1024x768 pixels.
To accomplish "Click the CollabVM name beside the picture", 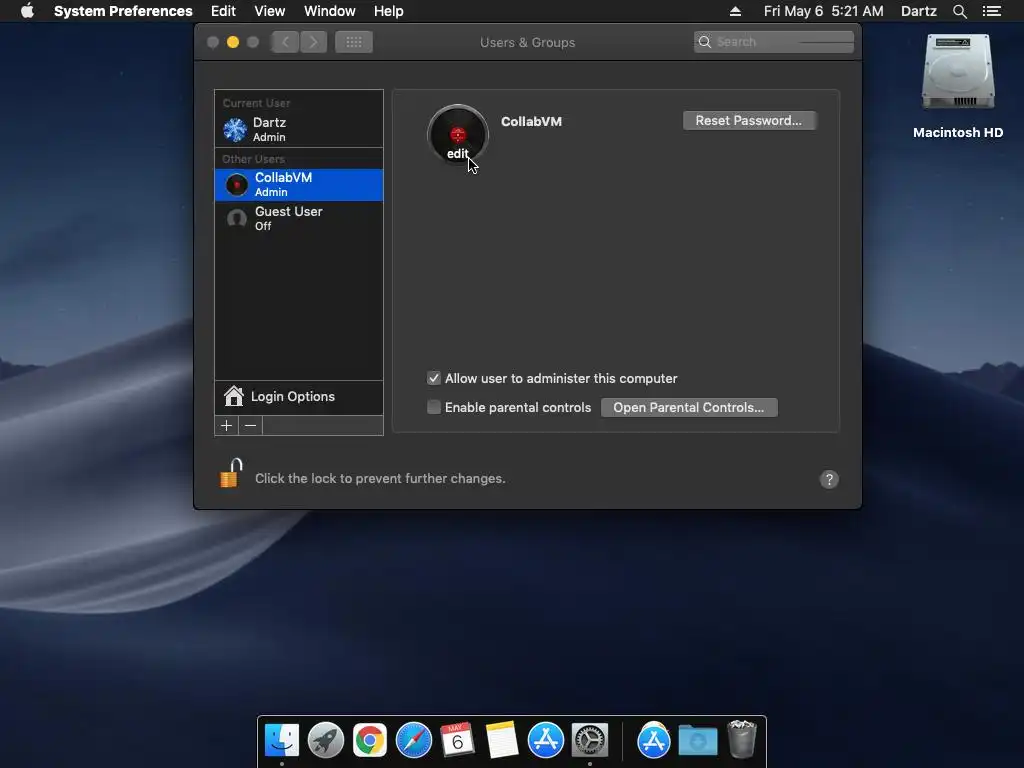I will (531, 121).
